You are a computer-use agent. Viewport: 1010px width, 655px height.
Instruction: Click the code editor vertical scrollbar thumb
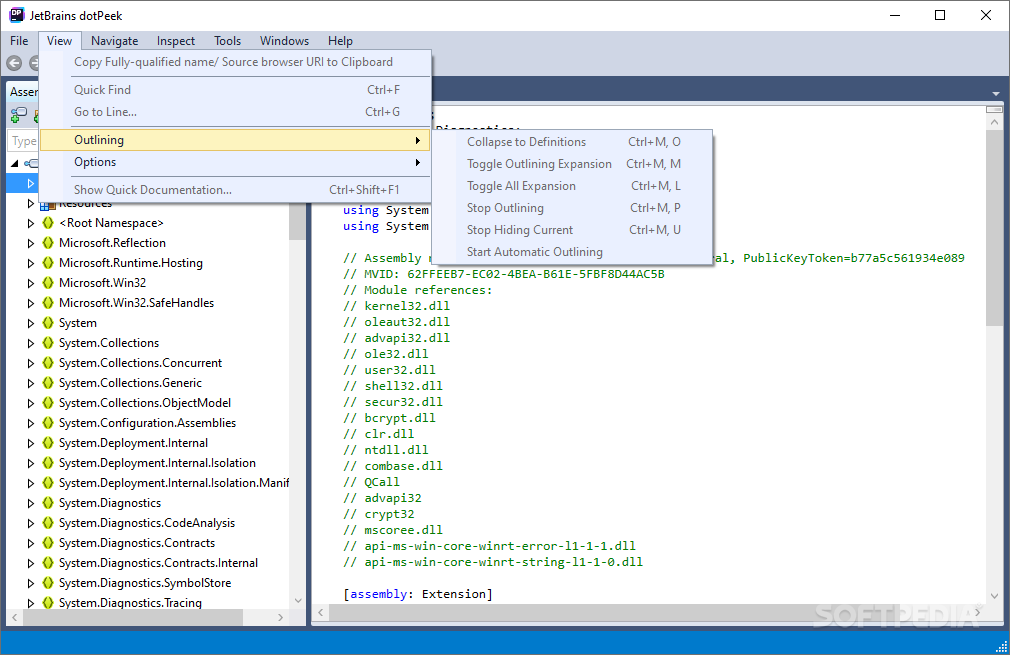point(994,227)
